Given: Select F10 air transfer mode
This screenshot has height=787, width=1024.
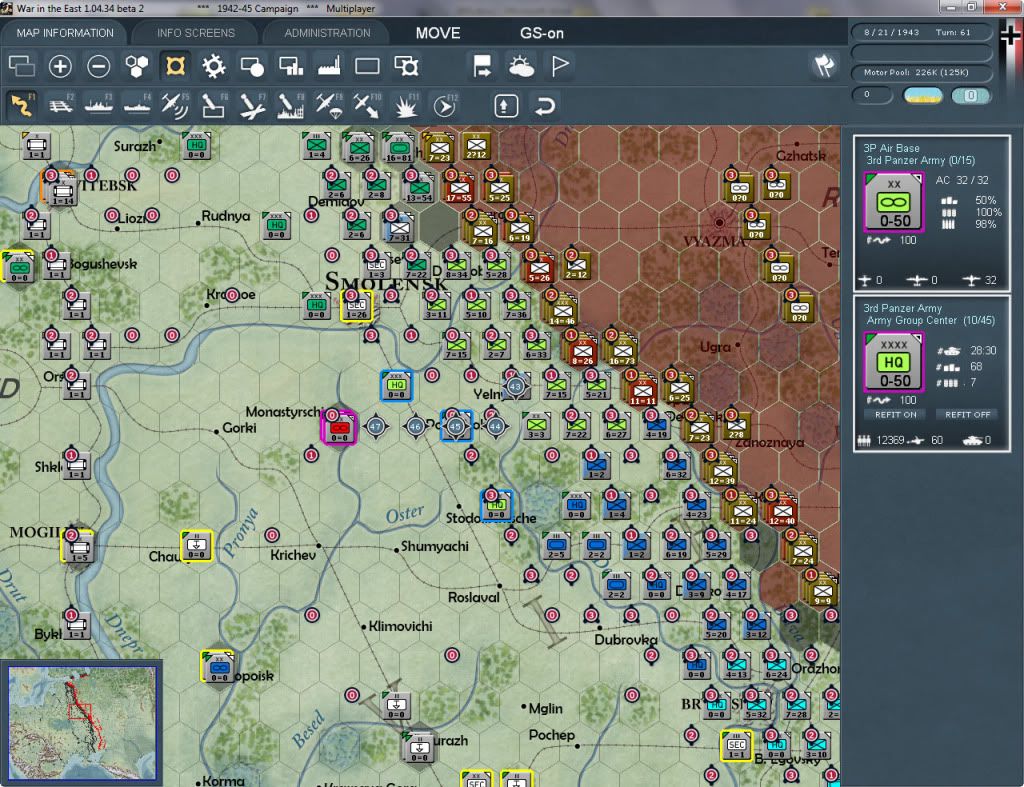Looking at the screenshot, I should (367, 105).
